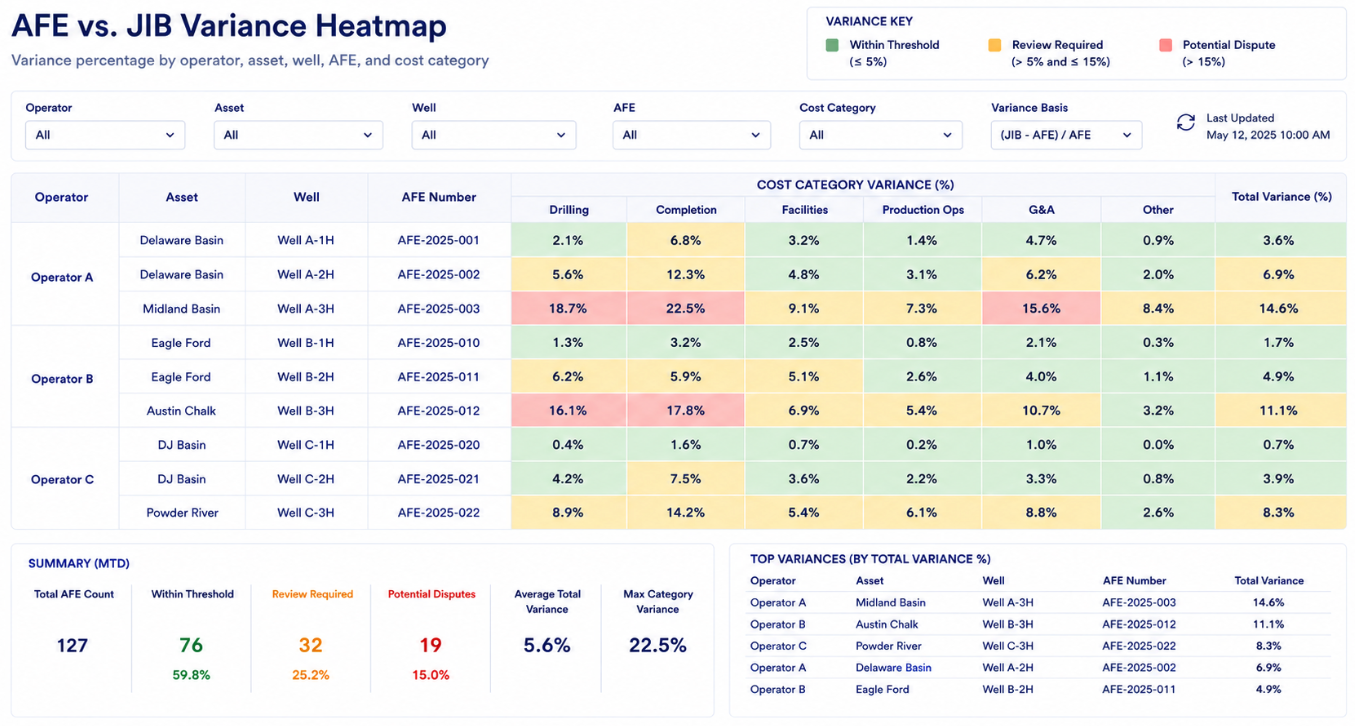Viewport: 1355px width, 726px height.
Task: Click the Production Ops column header
Action: [x=923, y=210]
